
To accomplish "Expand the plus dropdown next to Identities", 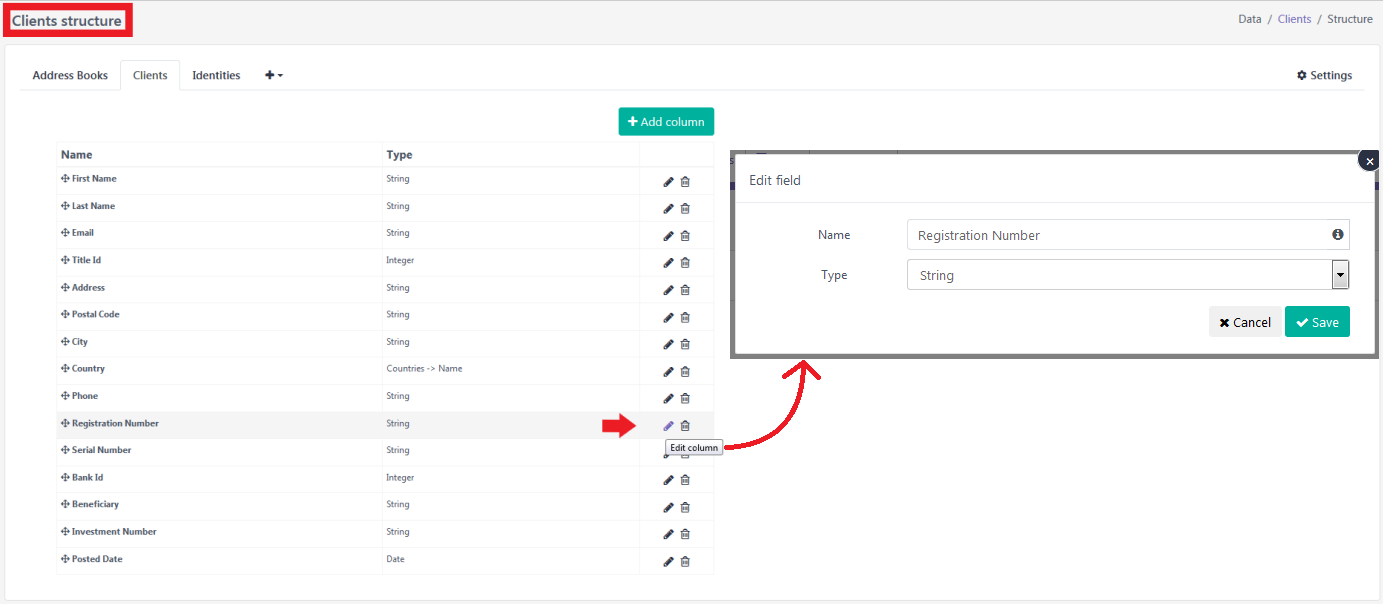I will (272, 74).
